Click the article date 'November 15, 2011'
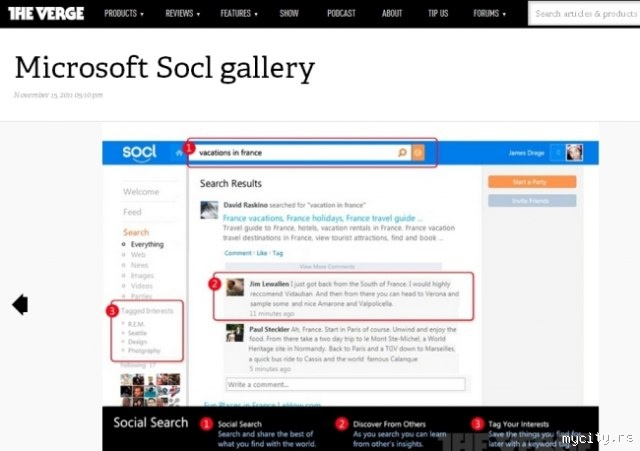The height and width of the screenshot is (451, 640). click(58, 95)
